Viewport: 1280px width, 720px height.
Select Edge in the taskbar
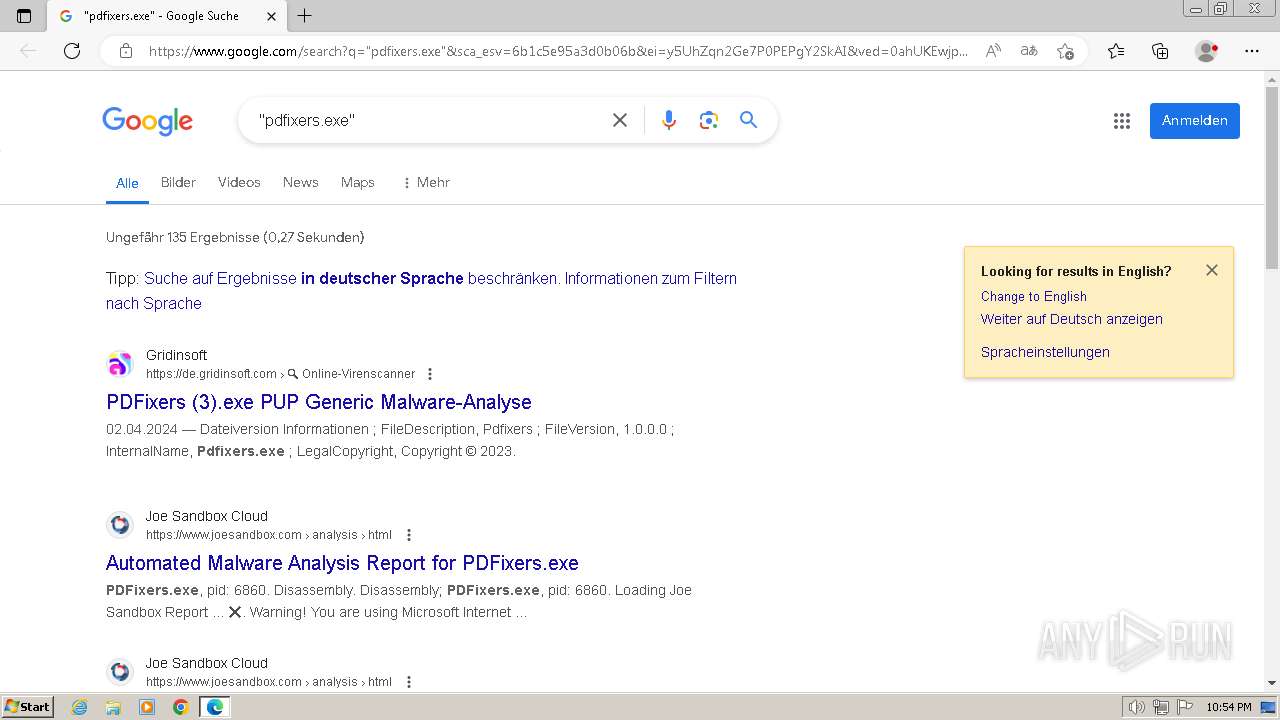(215, 707)
